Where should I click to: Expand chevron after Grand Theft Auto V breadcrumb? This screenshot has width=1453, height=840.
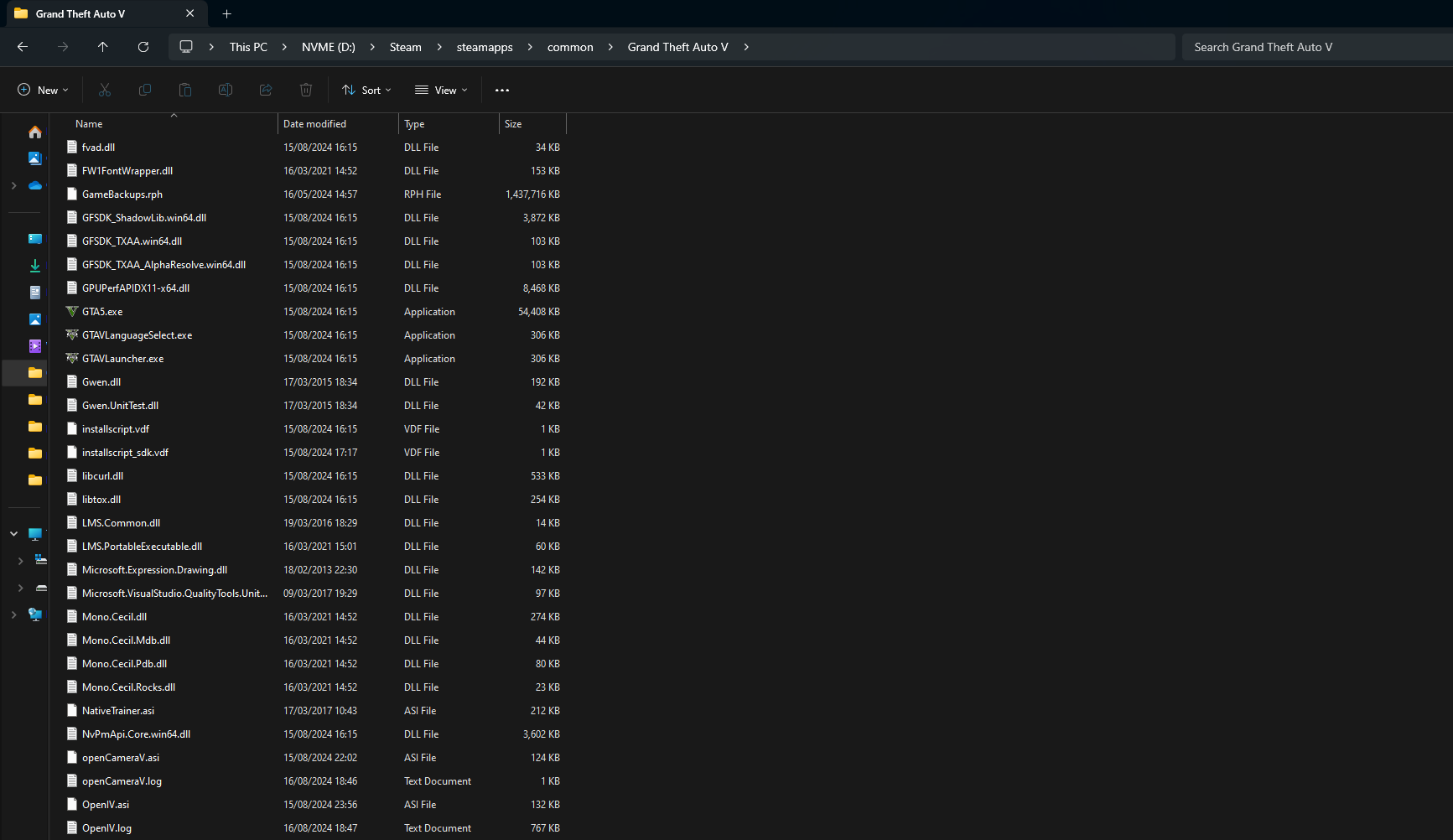coord(746,47)
